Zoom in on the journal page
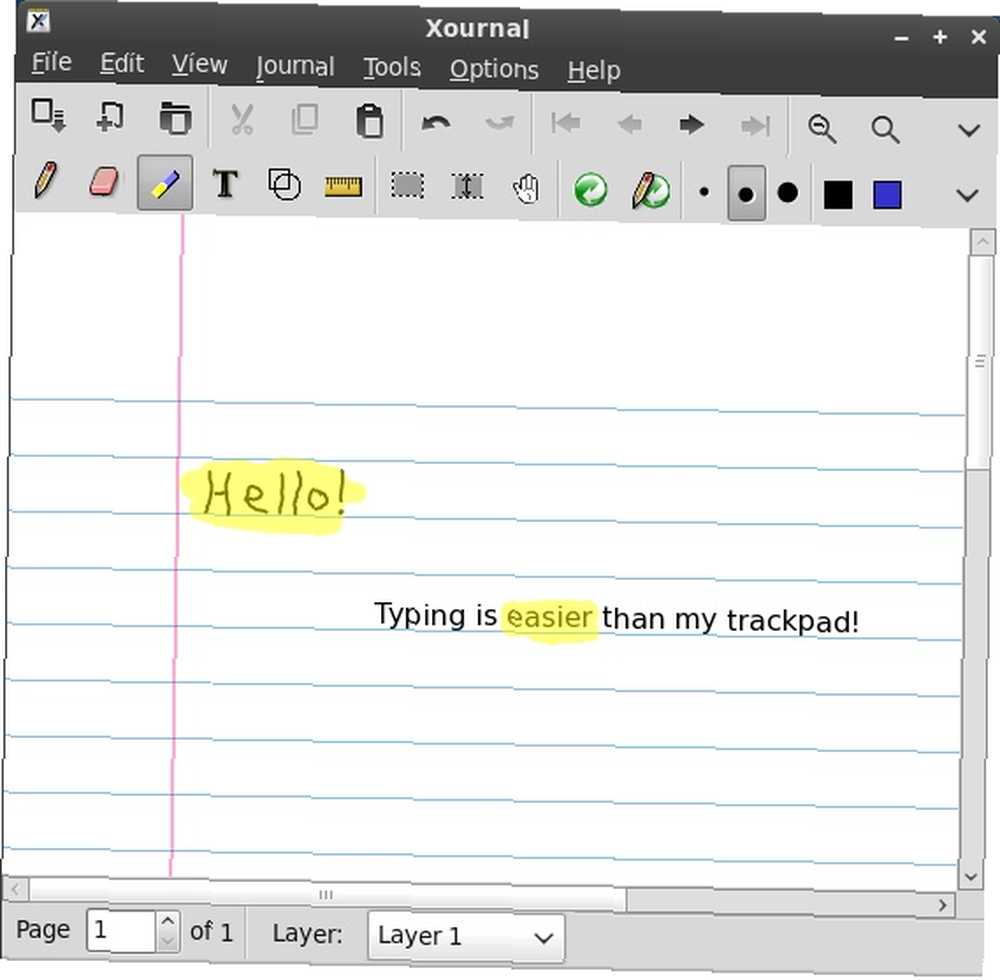 click(x=885, y=130)
